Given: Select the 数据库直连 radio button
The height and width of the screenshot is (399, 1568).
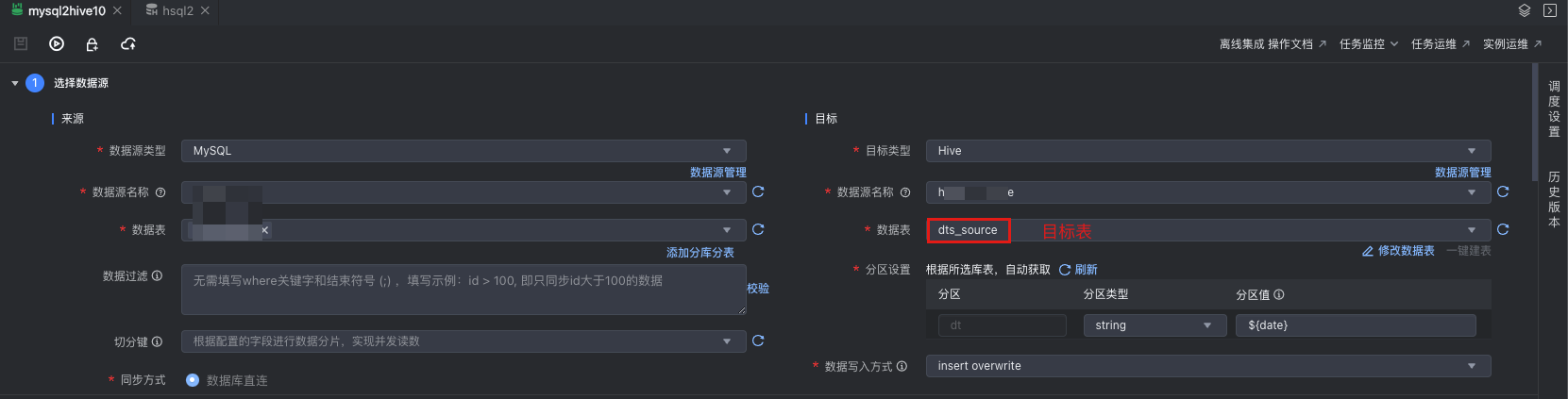Looking at the screenshot, I should pos(193,380).
